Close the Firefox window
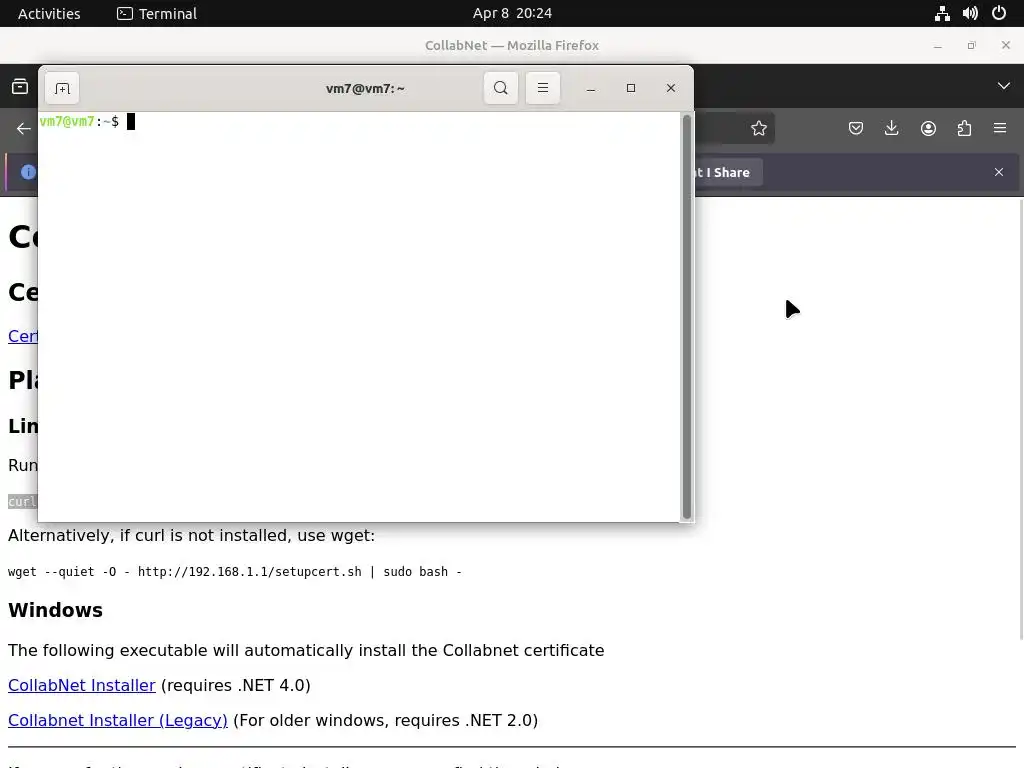Screen dimensions: 1024x768 point(1006,46)
